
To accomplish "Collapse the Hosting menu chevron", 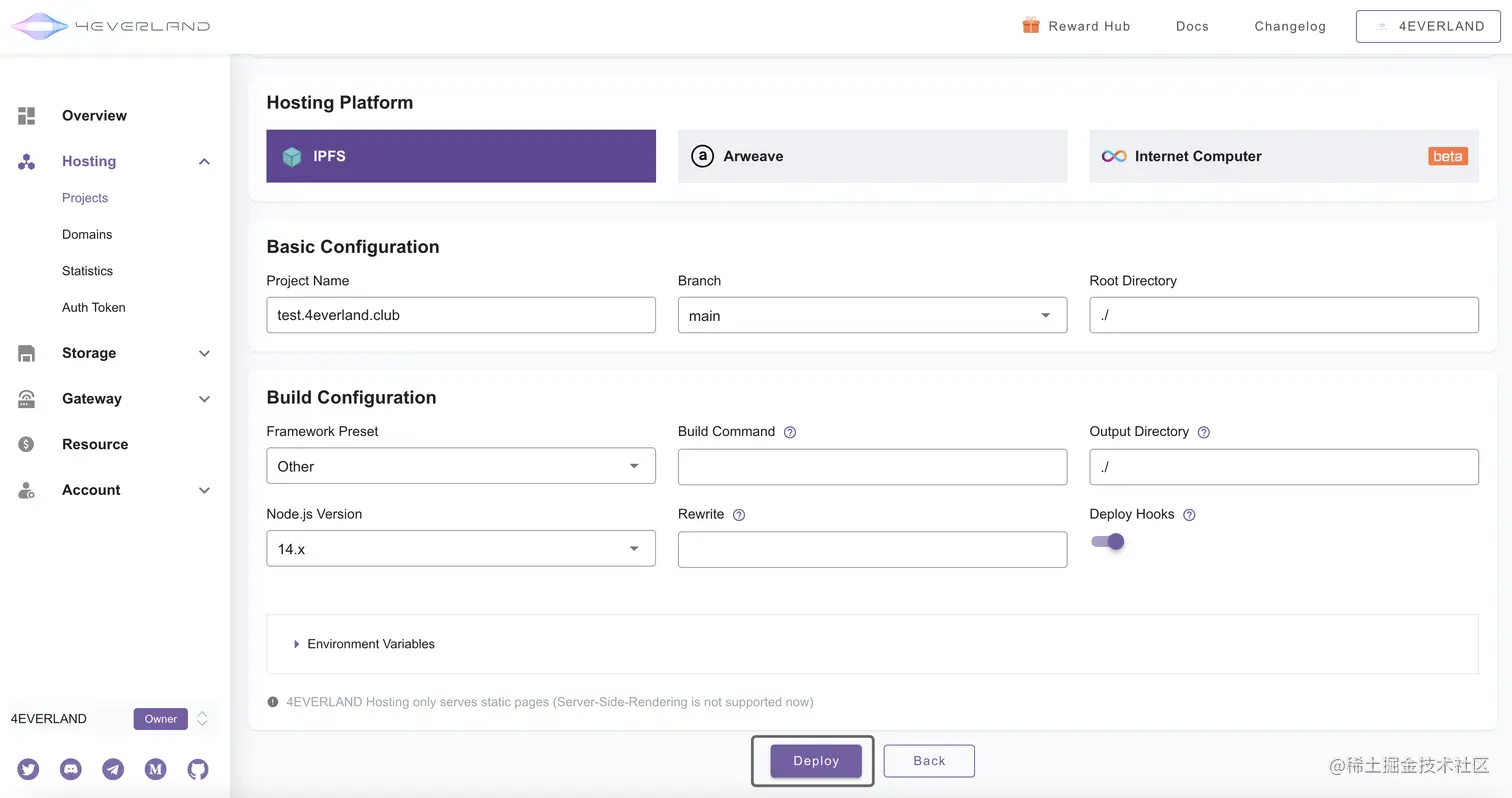I will click(x=204, y=162).
